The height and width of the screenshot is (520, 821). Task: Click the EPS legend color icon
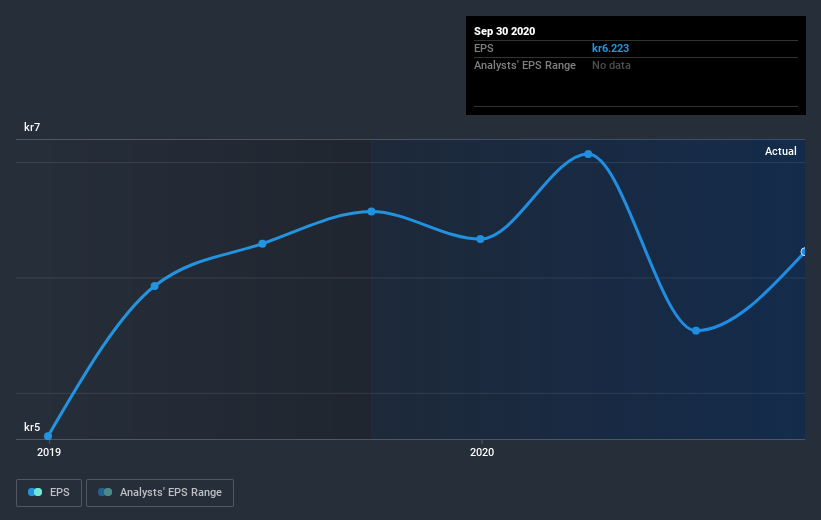click(35, 492)
